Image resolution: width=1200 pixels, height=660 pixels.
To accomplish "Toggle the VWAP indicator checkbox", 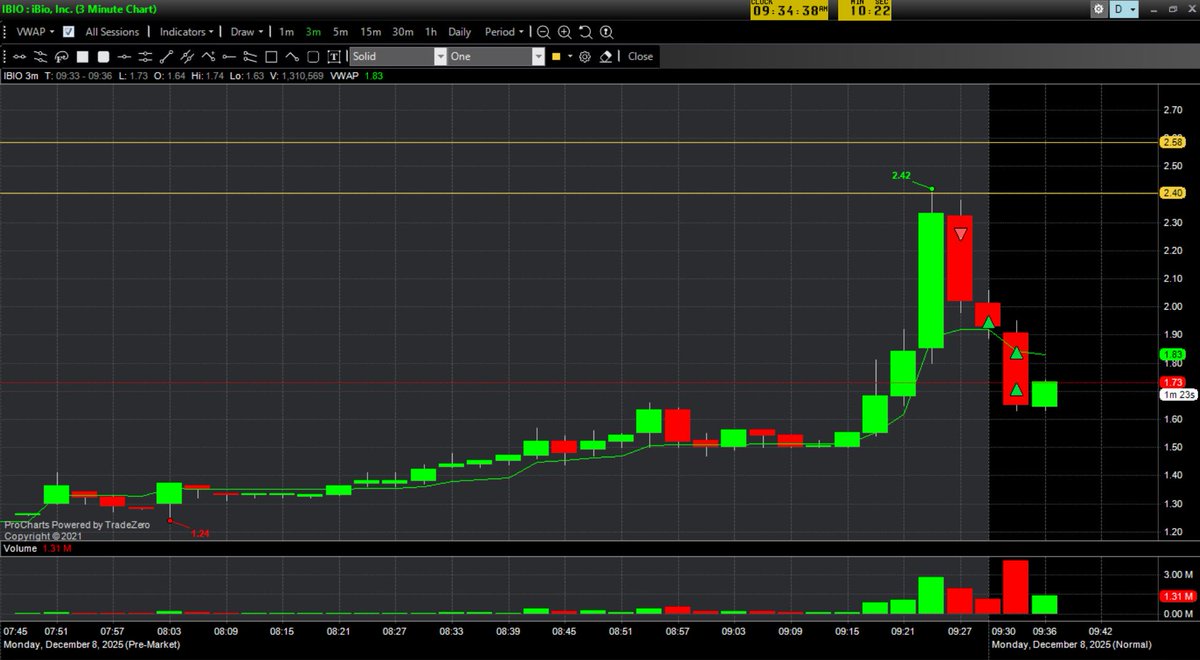I will [x=69, y=32].
